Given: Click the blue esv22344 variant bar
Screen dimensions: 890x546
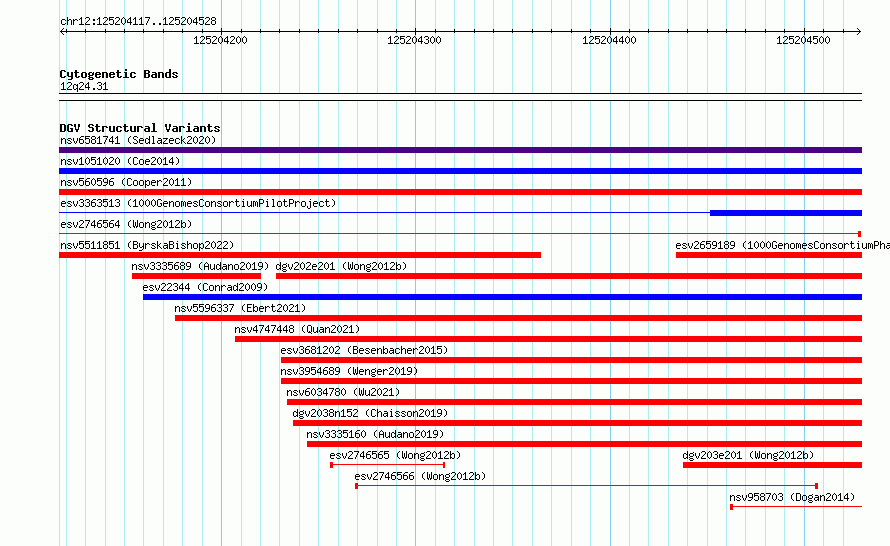Looking at the screenshot, I should point(502,297).
